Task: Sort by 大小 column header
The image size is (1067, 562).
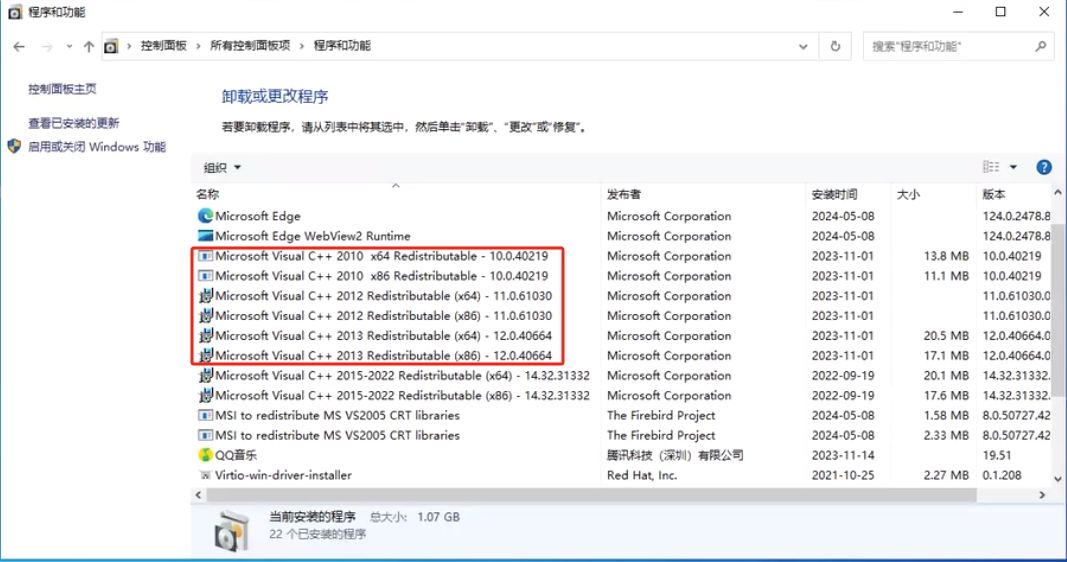Action: click(x=908, y=195)
